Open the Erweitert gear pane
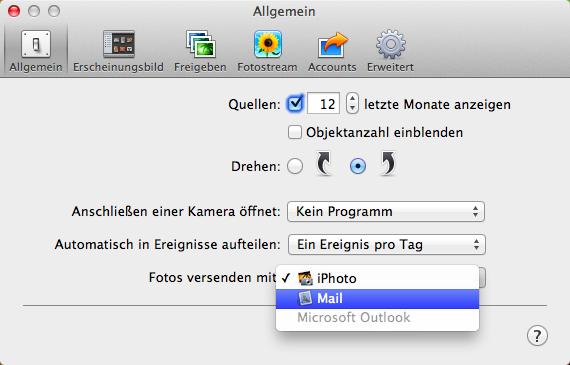570x365 pixels. 390,51
